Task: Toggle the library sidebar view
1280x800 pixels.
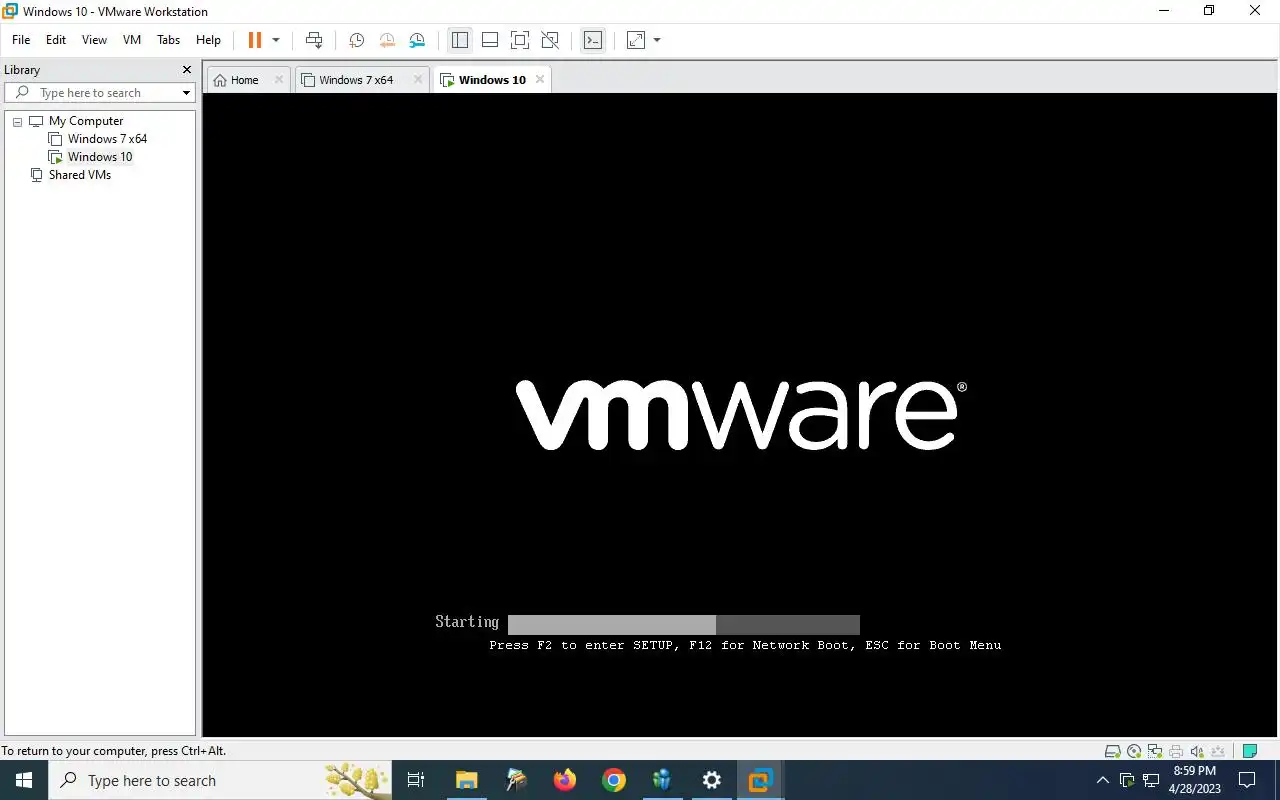Action: (460, 40)
